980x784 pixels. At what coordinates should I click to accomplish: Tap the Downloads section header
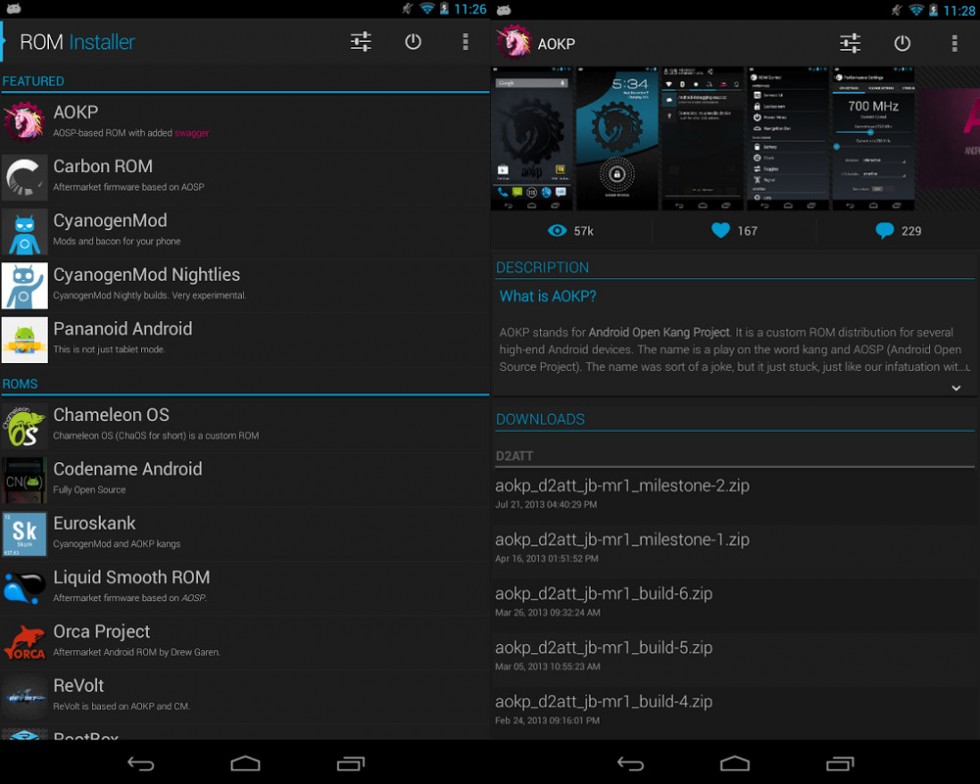540,419
